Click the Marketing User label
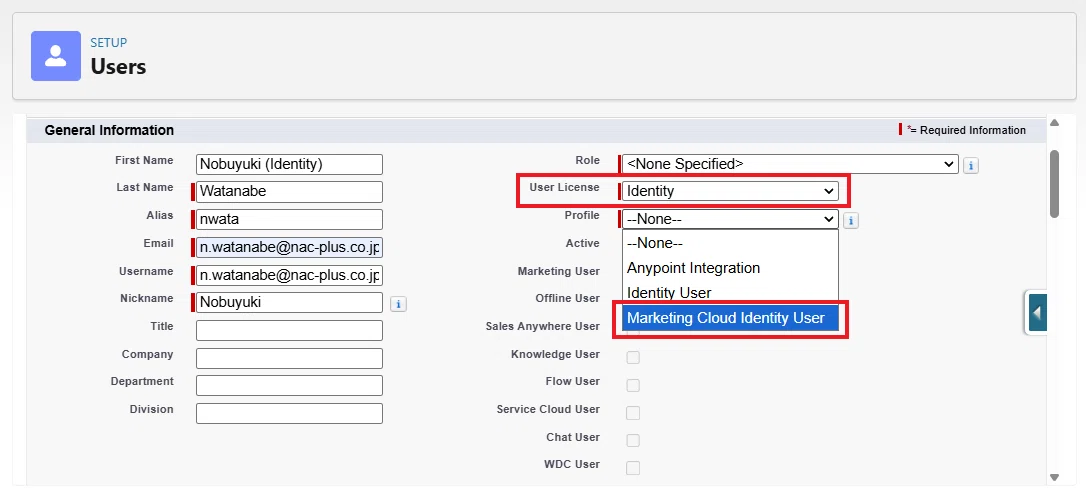Screen dimensions: 1086x494 coord(559,271)
